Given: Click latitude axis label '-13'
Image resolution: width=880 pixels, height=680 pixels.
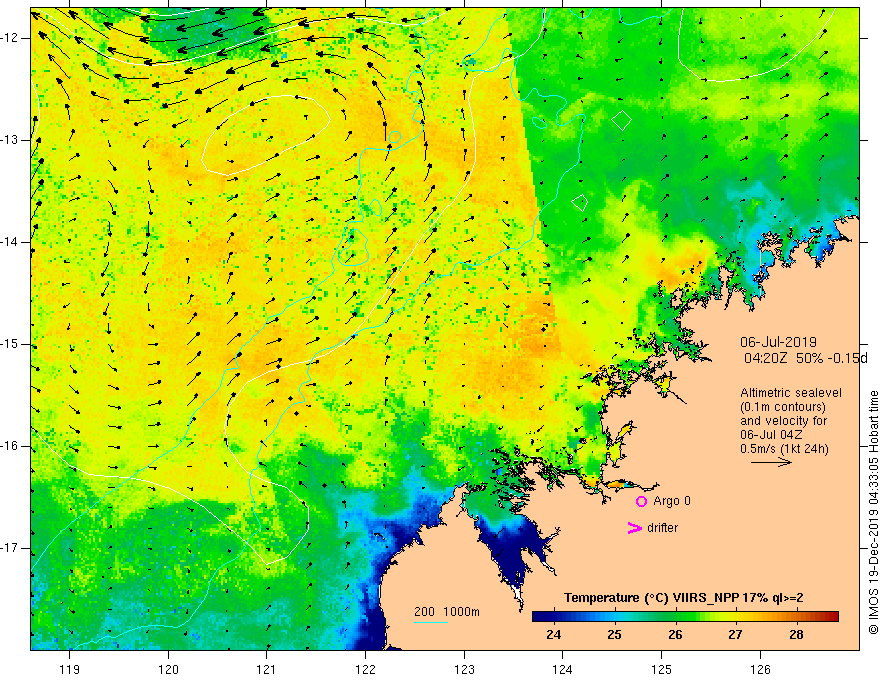Looking at the screenshot, I should 10,140.
